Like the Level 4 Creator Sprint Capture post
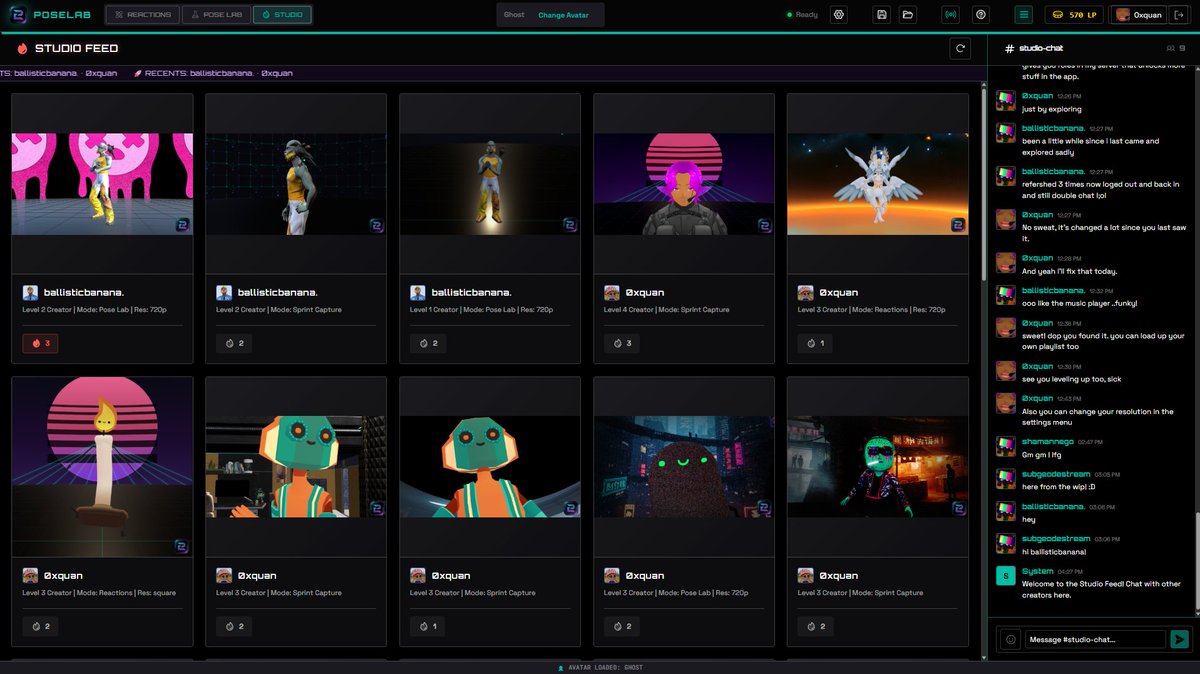 point(621,343)
